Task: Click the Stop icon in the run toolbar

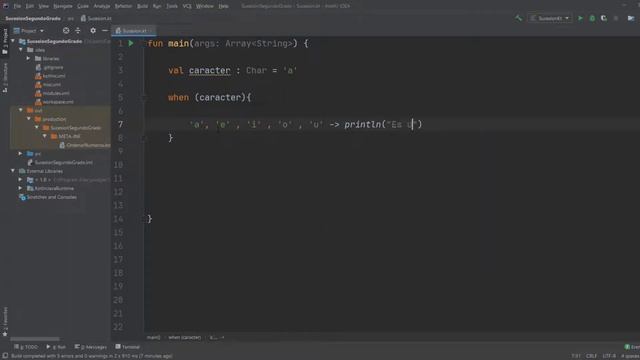Action: point(616,18)
